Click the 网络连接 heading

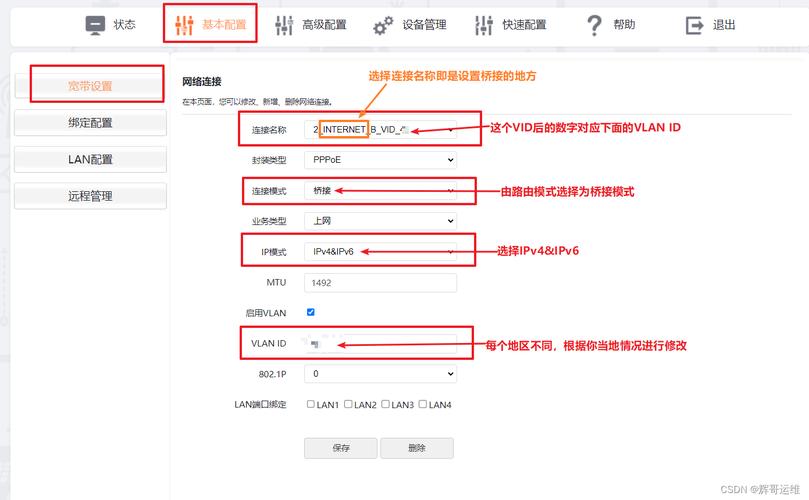(x=202, y=82)
